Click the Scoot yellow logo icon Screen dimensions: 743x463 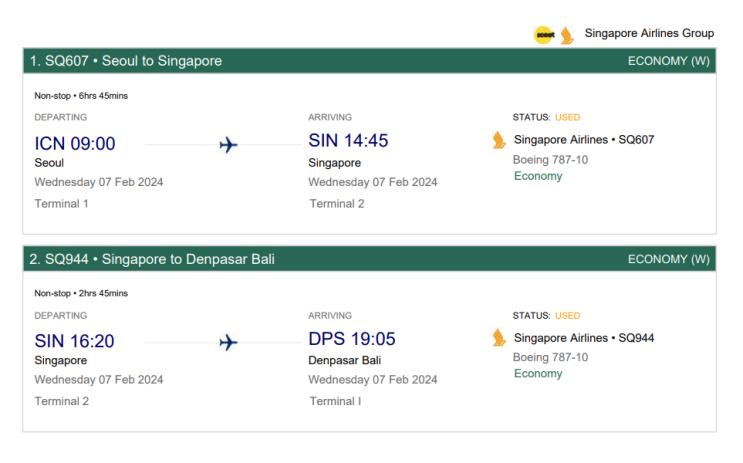(544, 34)
